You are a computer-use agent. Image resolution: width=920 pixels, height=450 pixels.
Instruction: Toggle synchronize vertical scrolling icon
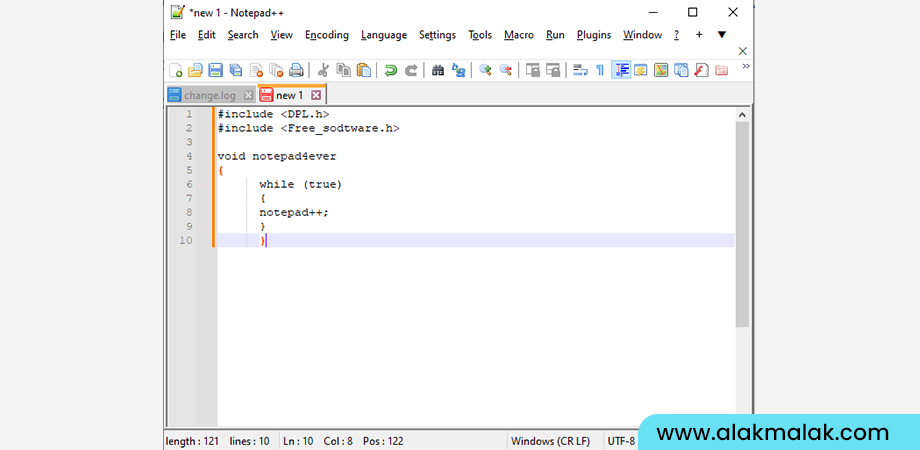point(532,70)
